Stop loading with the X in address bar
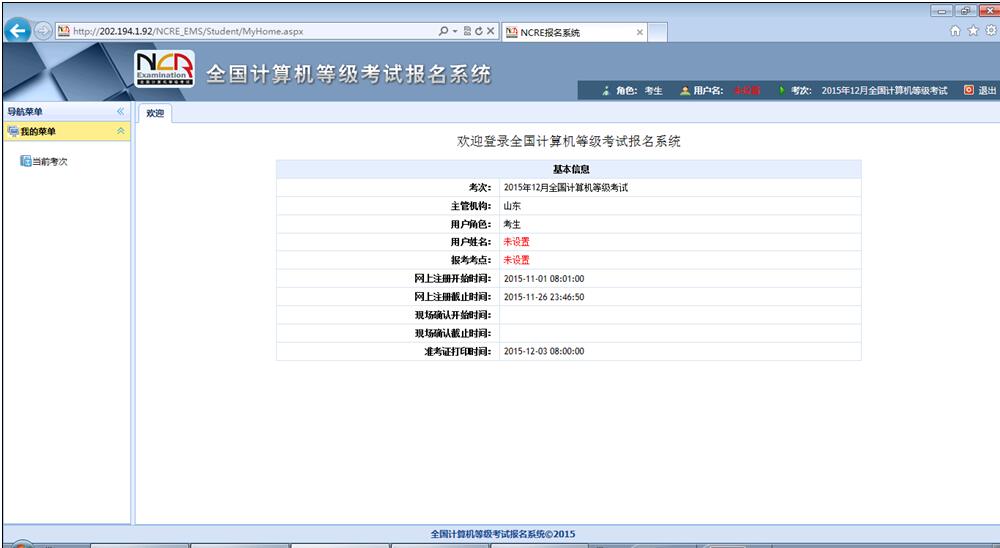The width and height of the screenshot is (1000, 548). coord(490,31)
